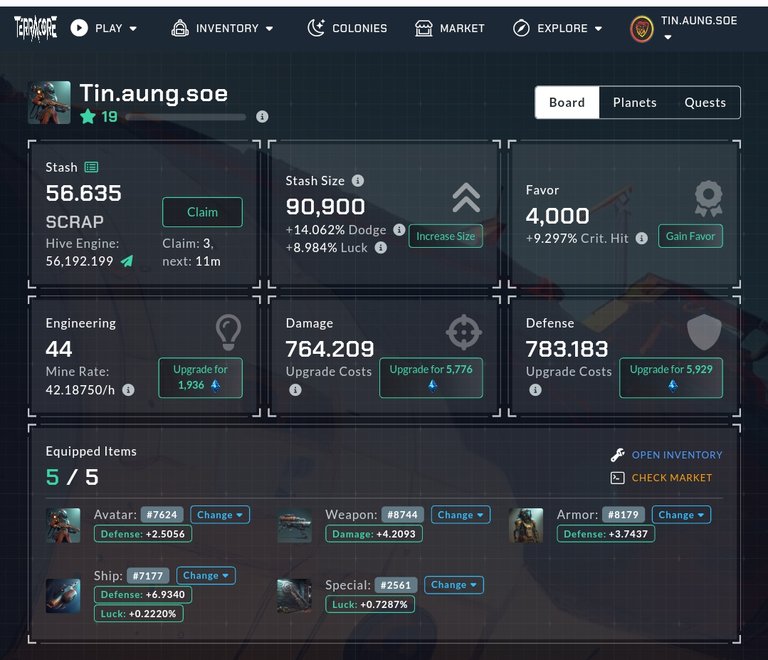
Task: Click the terminal icon by Check Market
Action: click(x=618, y=478)
